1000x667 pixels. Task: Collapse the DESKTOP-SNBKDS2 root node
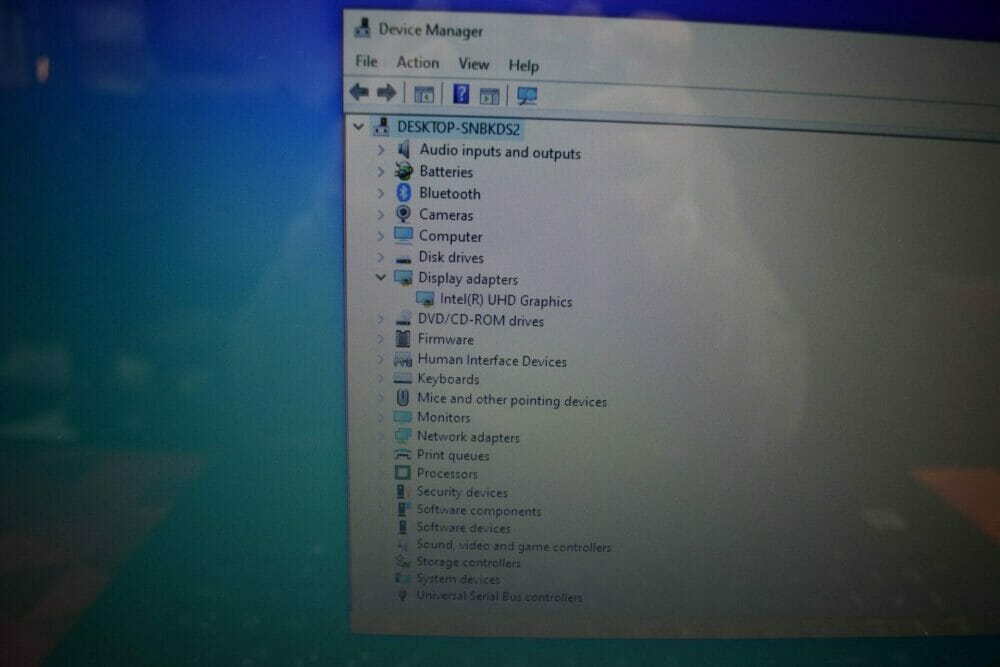coord(358,126)
